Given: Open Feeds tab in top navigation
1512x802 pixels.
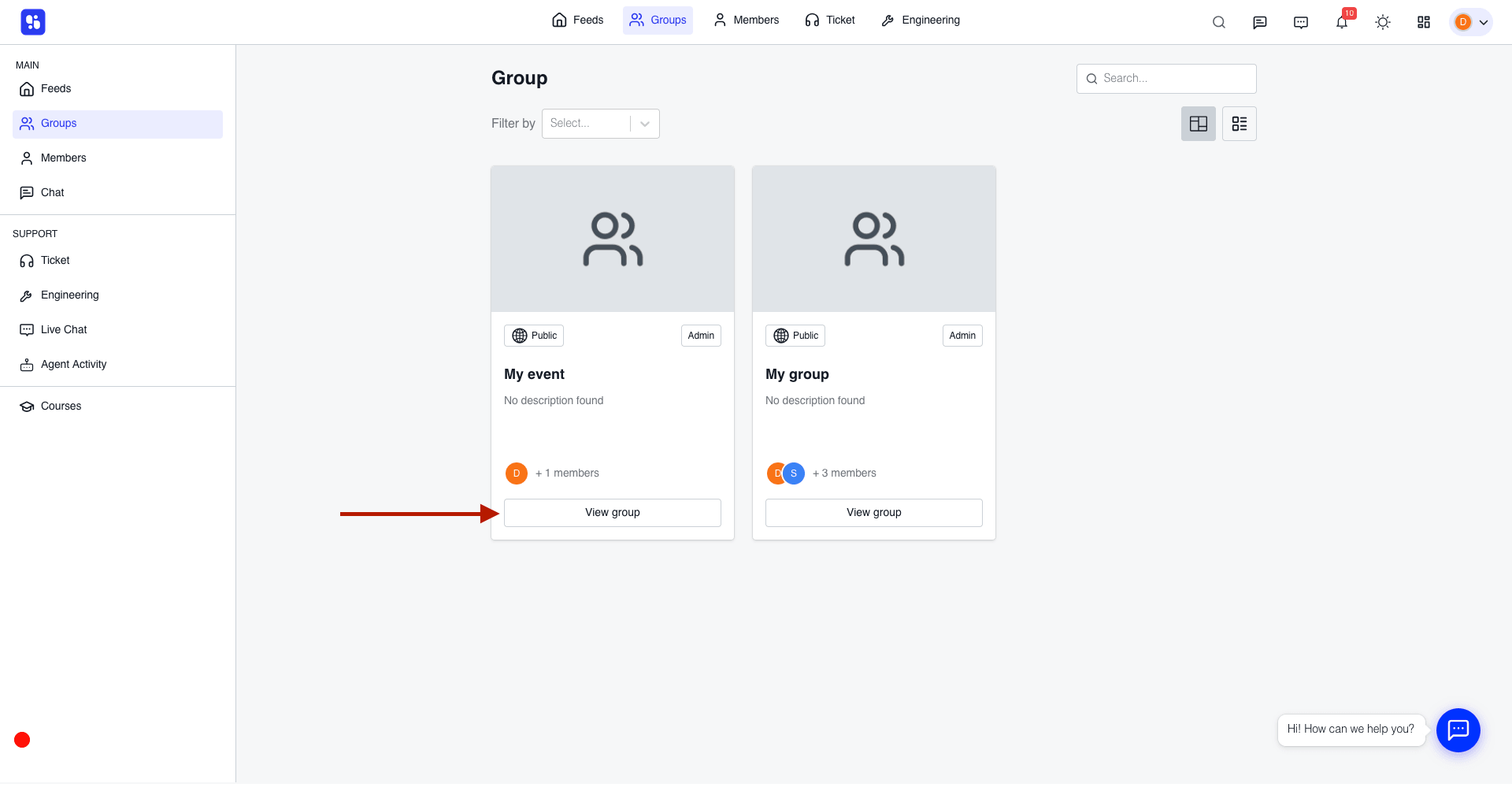Looking at the screenshot, I should (x=578, y=20).
